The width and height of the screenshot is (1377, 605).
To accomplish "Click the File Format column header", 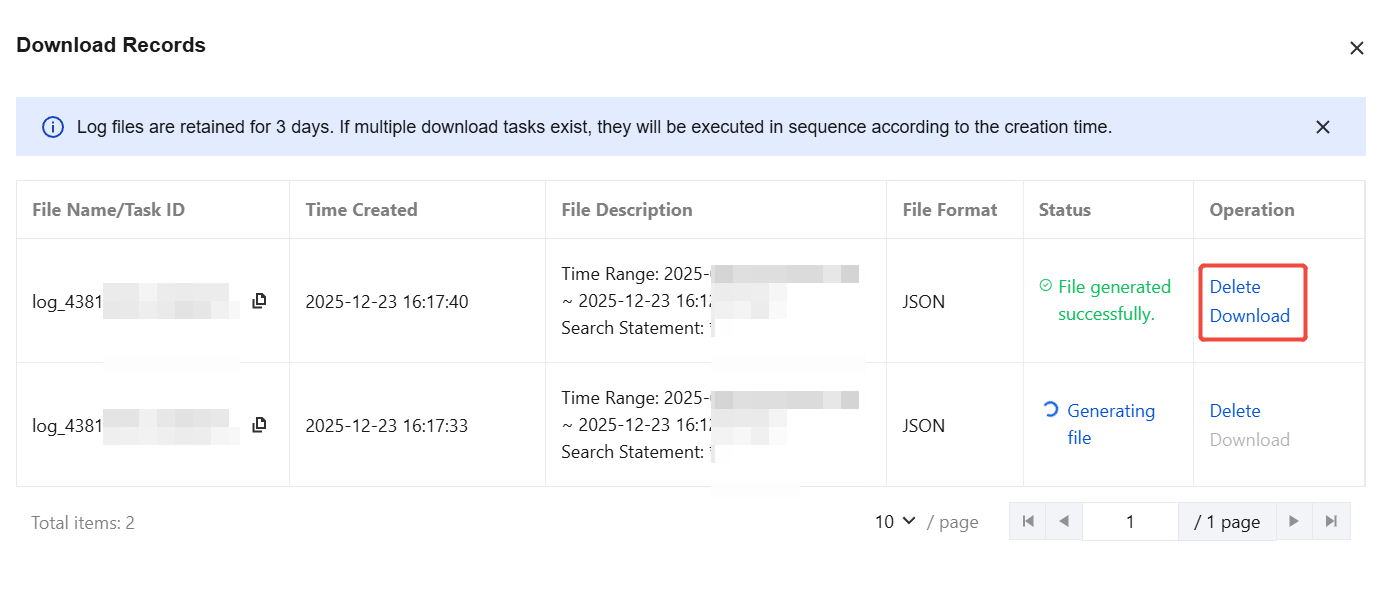I will pyautogui.click(x=949, y=210).
